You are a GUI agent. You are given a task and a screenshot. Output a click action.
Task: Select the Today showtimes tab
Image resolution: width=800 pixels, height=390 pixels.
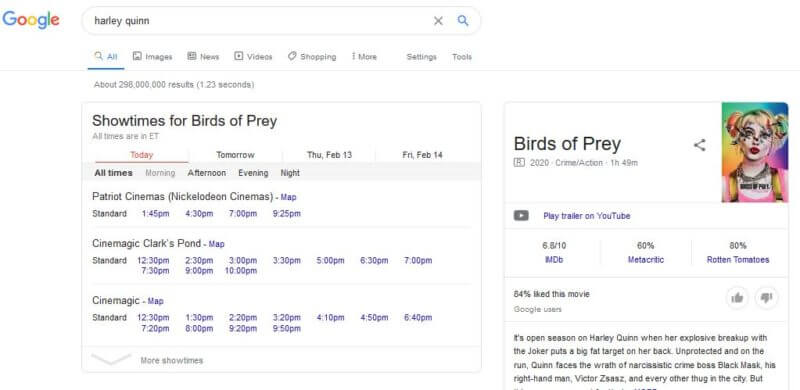(141, 155)
